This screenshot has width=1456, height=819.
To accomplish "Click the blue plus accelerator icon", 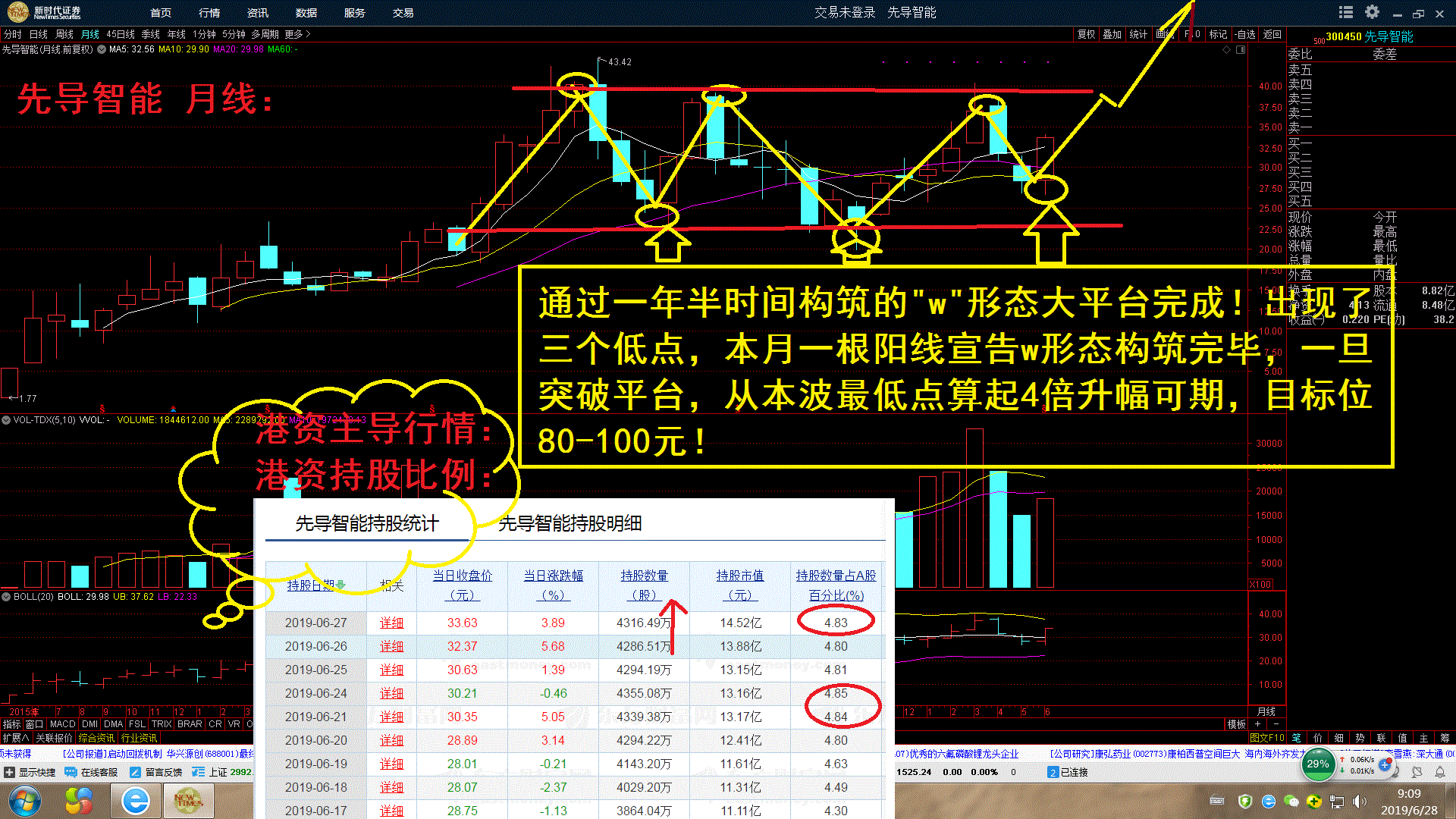I will (1385, 764).
